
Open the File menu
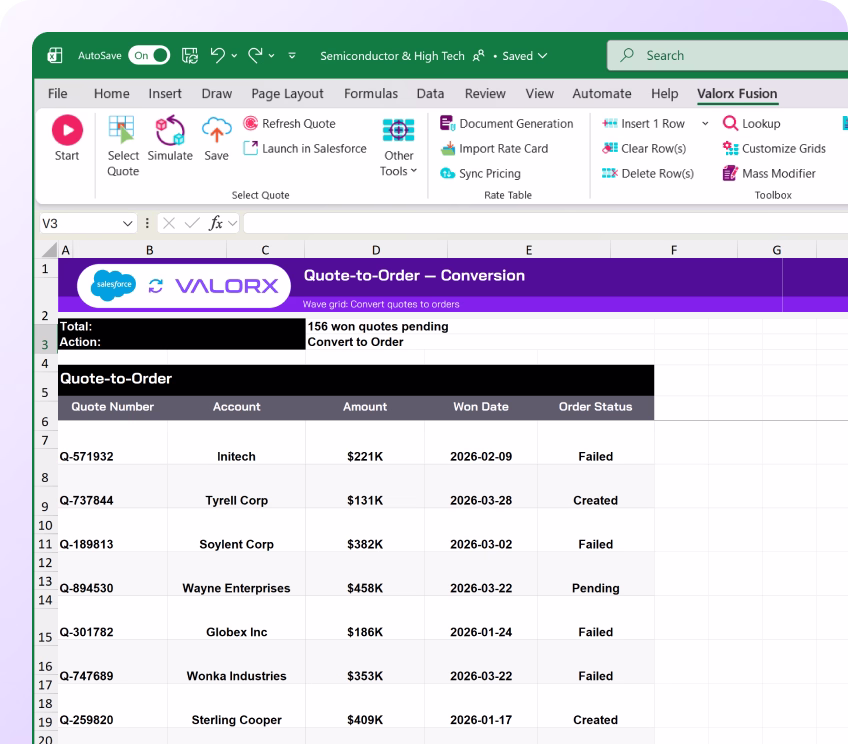[57, 94]
